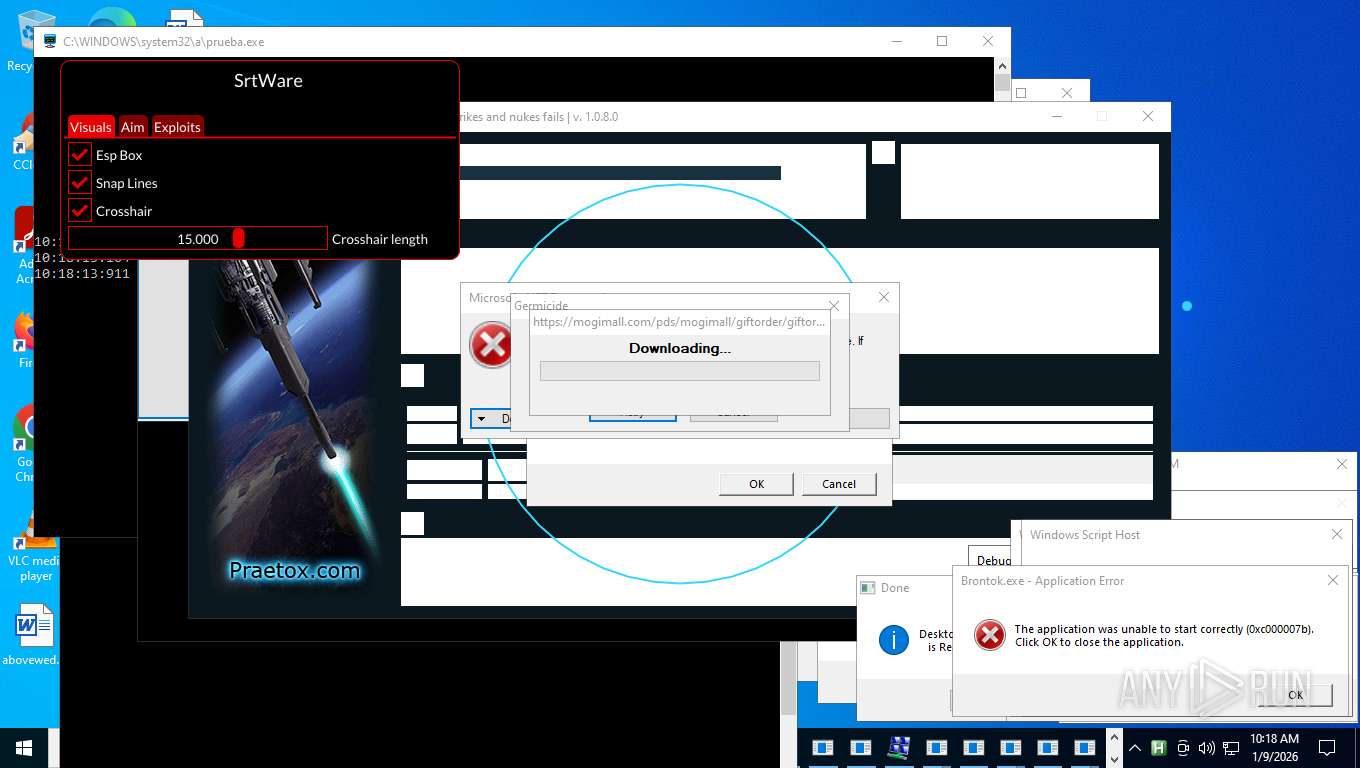Open the volume speaker tray icon
The height and width of the screenshot is (768, 1360).
click(x=1207, y=747)
